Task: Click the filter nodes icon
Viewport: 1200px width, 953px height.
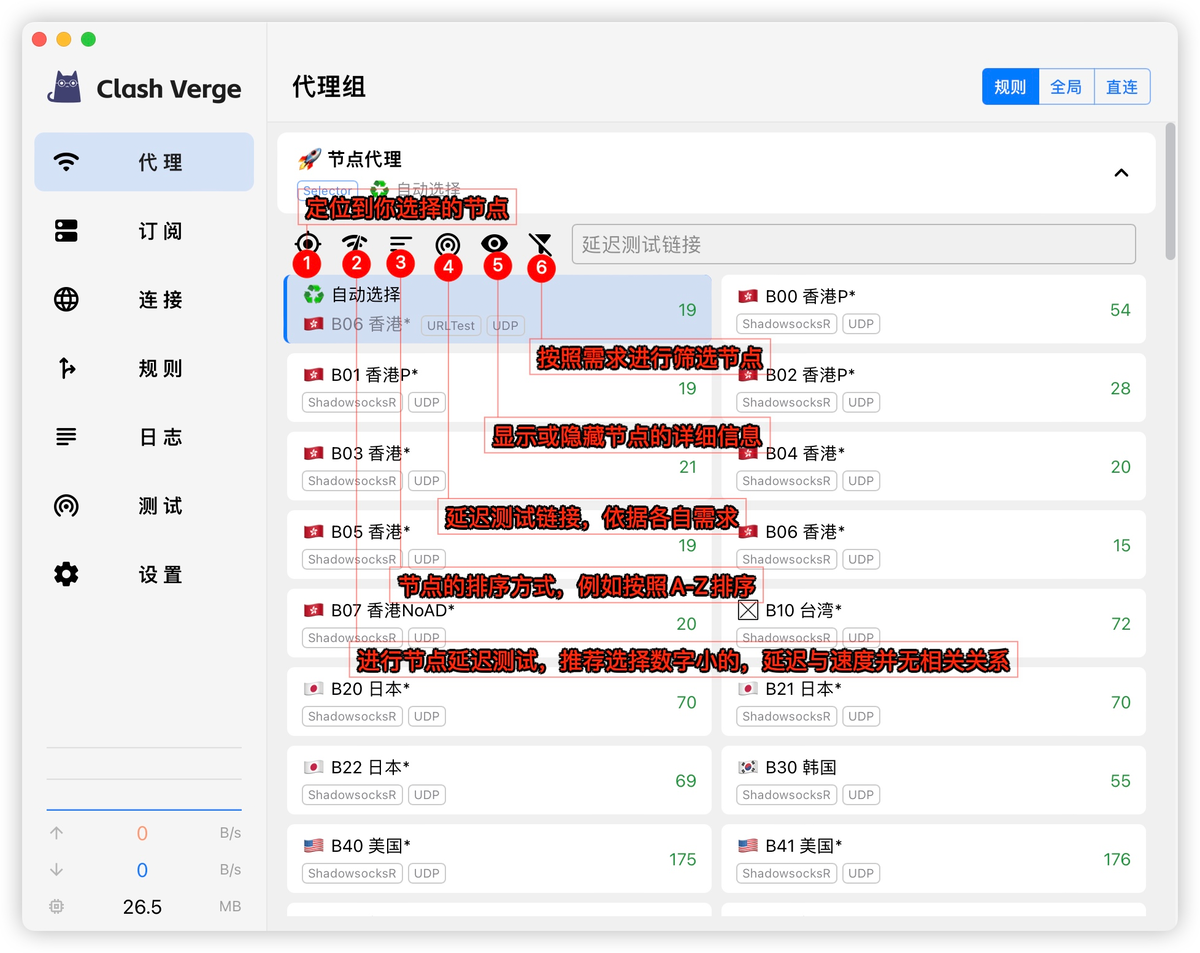Action: tap(540, 243)
